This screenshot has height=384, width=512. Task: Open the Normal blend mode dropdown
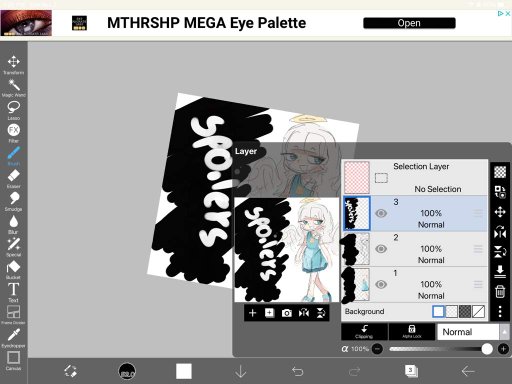[473, 332]
